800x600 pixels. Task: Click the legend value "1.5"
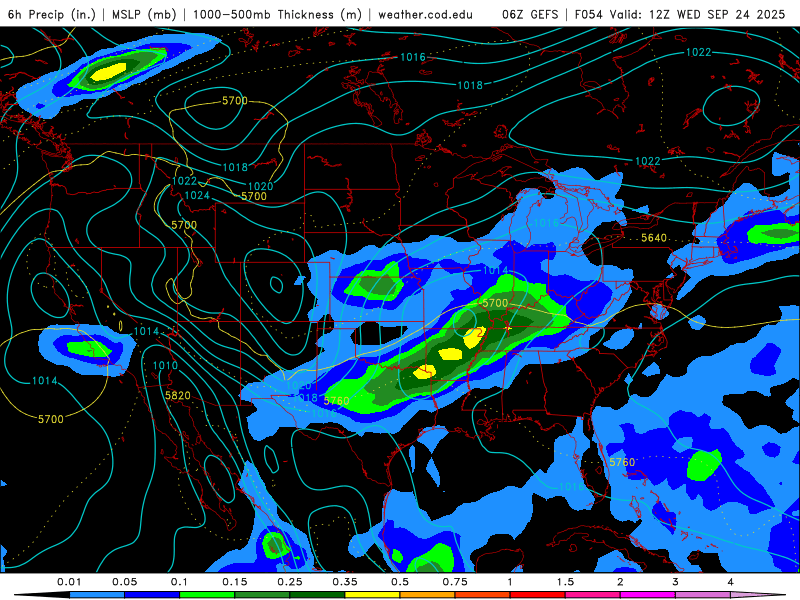click(565, 582)
